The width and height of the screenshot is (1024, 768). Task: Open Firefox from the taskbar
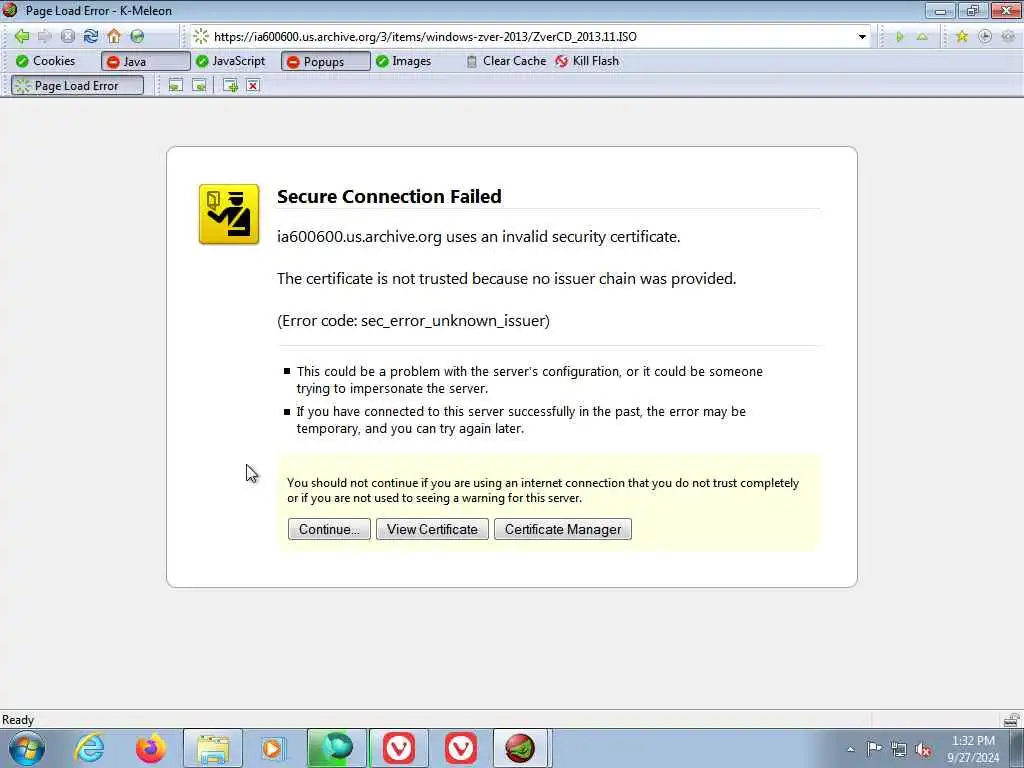pyautogui.click(x=151, y=748)
